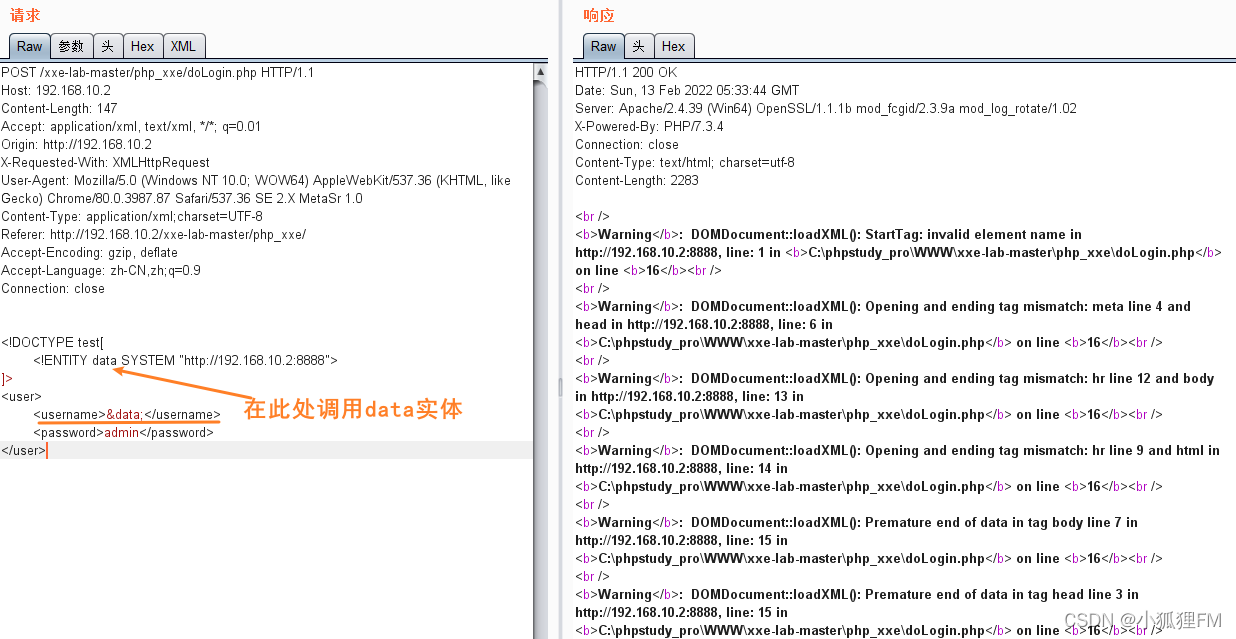This screenshot has height=639, width=1236.
Task: Click the request scrollbar up arrow
Action: coord(541,72)
